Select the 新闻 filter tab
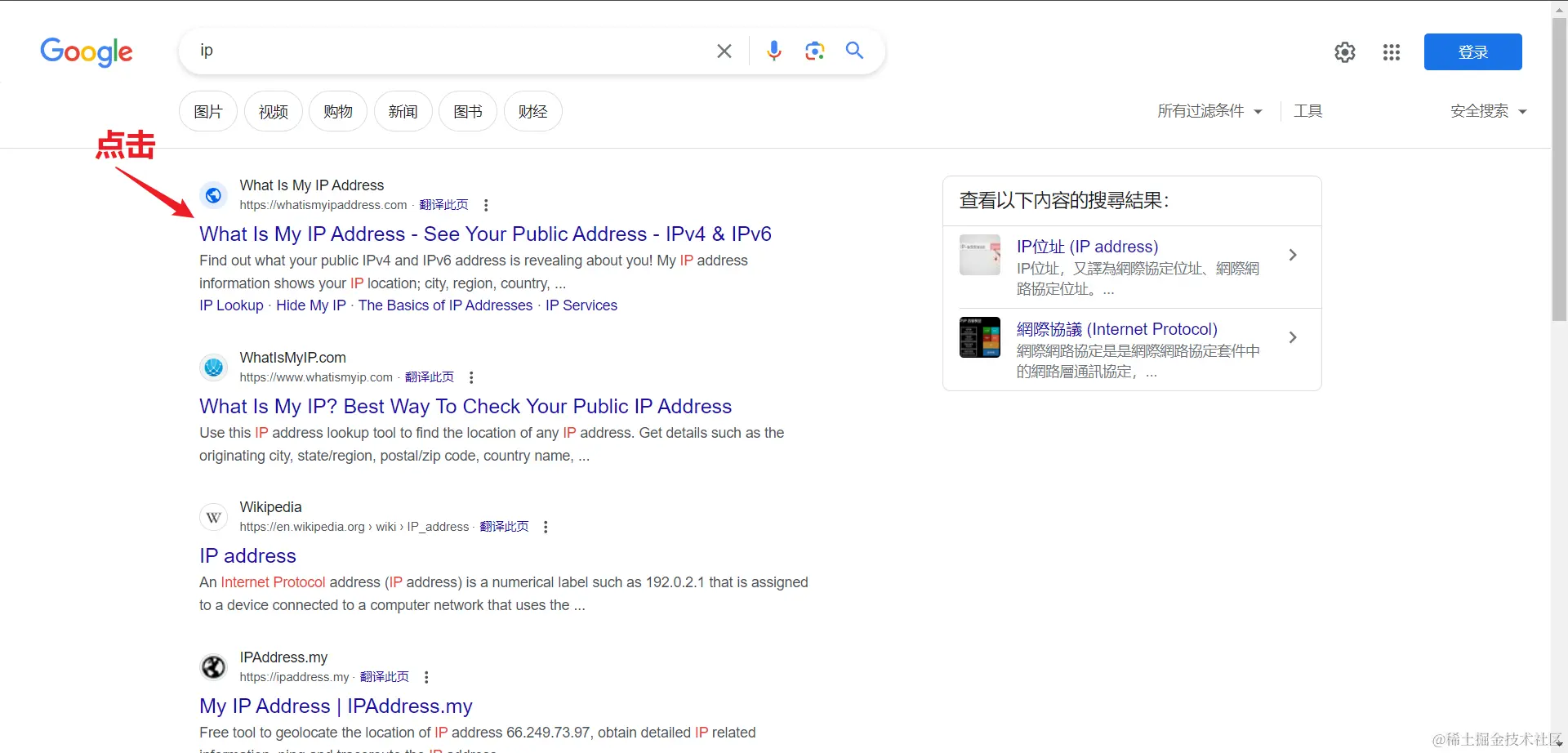The width and height of the screenshot is (1568, 753). tap(403, 111)
